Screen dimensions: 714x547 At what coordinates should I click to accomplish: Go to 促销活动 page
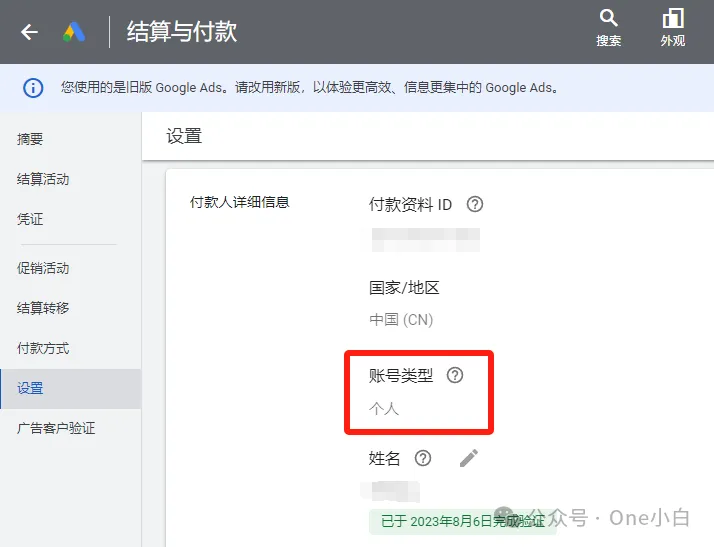point(43,268)
